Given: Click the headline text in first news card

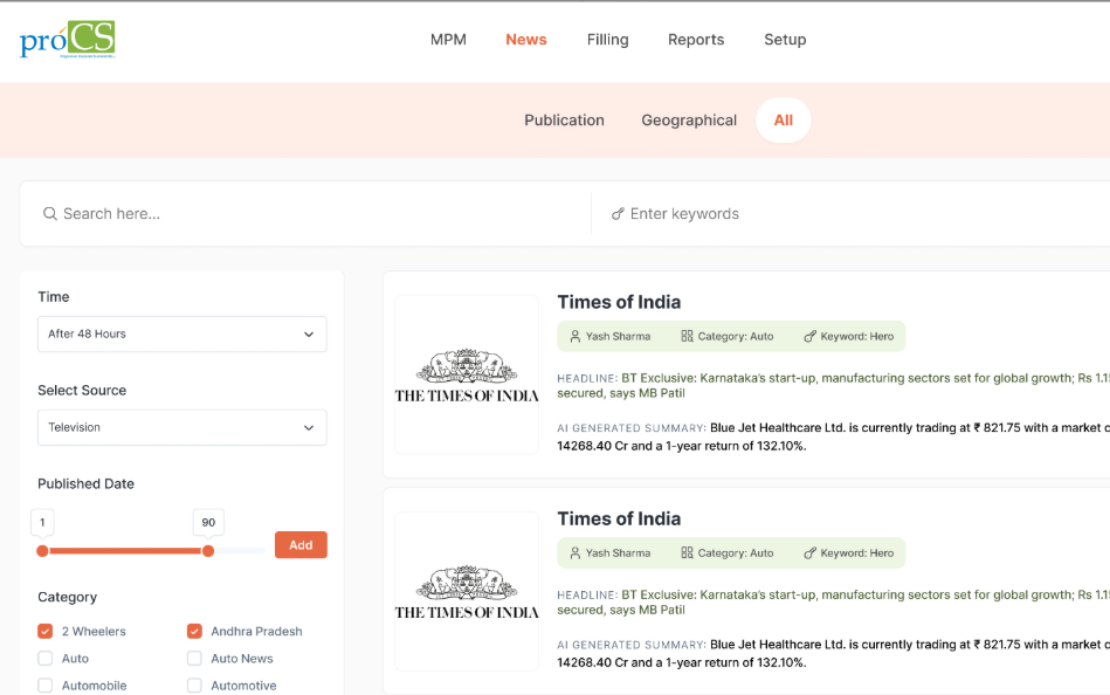Looking at the screenshot, I should click(833, 386).
